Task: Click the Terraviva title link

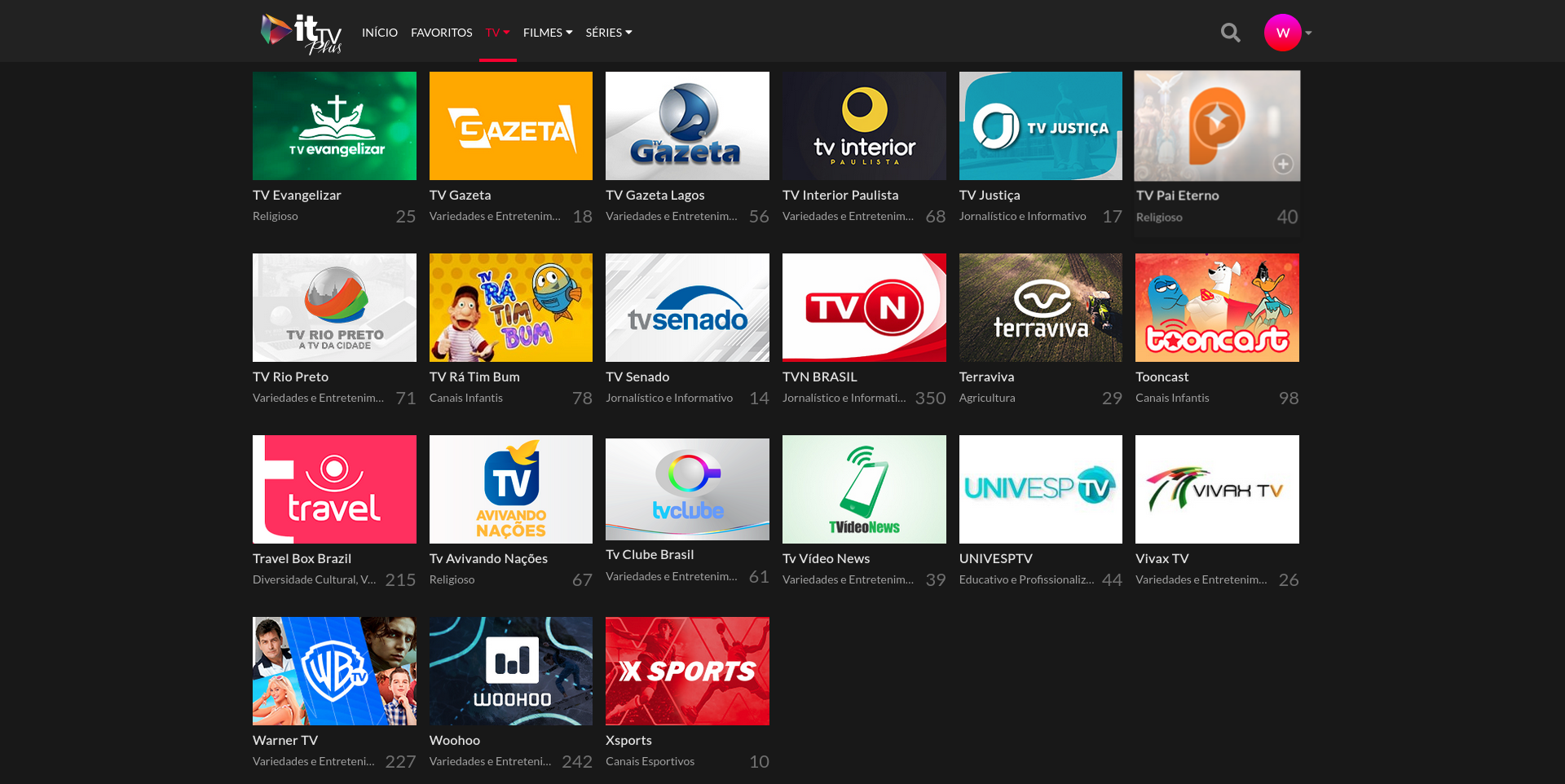Action: click(986, 377)
